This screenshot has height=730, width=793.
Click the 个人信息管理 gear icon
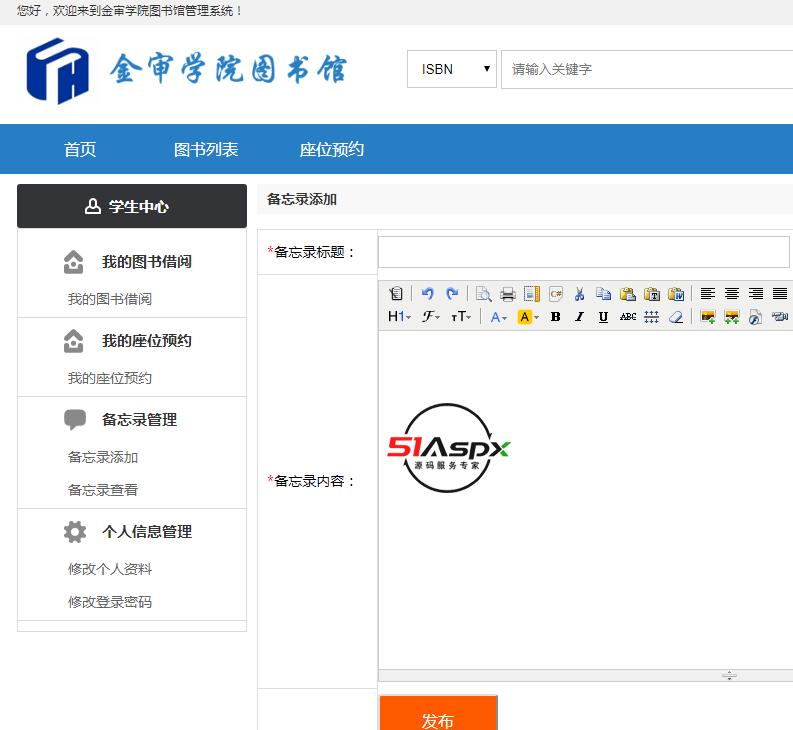click(75, 532)
